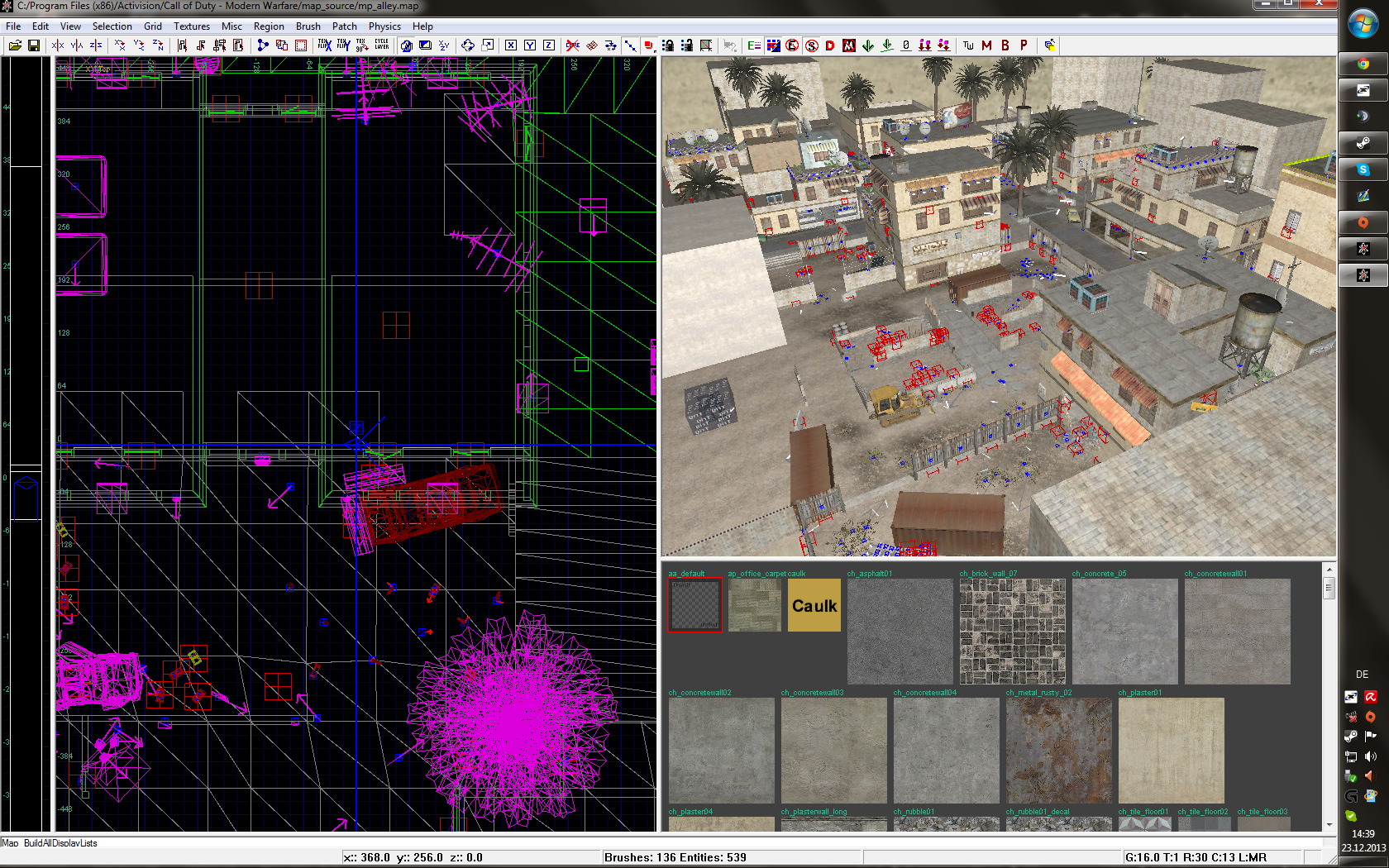Select the yellow Caulk texture

click(814, 605)
